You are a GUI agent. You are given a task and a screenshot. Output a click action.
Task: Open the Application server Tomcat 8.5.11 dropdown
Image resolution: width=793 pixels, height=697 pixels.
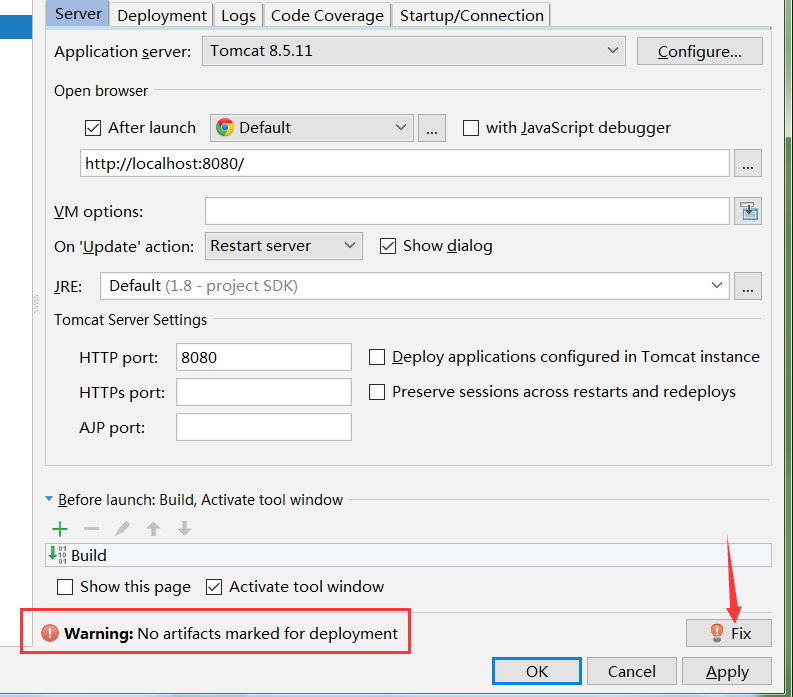pos(414,51)
